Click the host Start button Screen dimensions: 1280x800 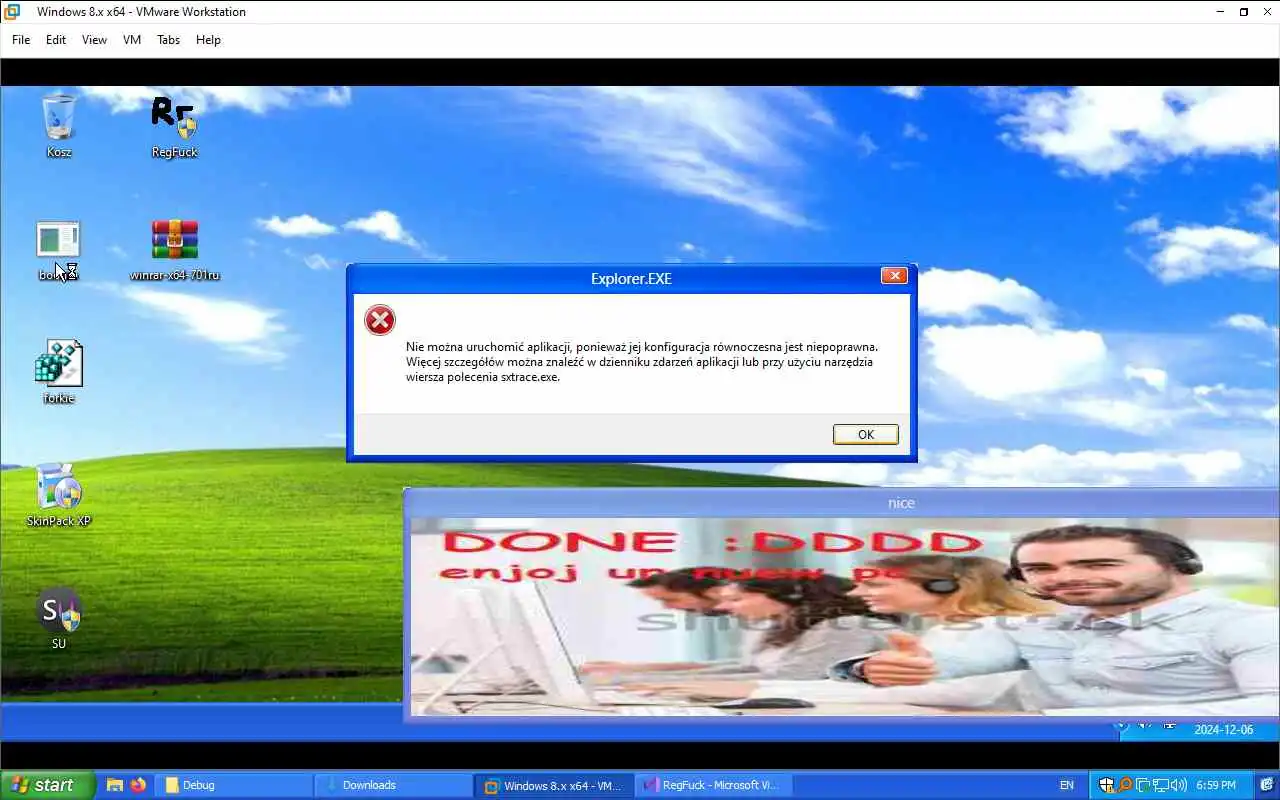[x=47, y=785]
